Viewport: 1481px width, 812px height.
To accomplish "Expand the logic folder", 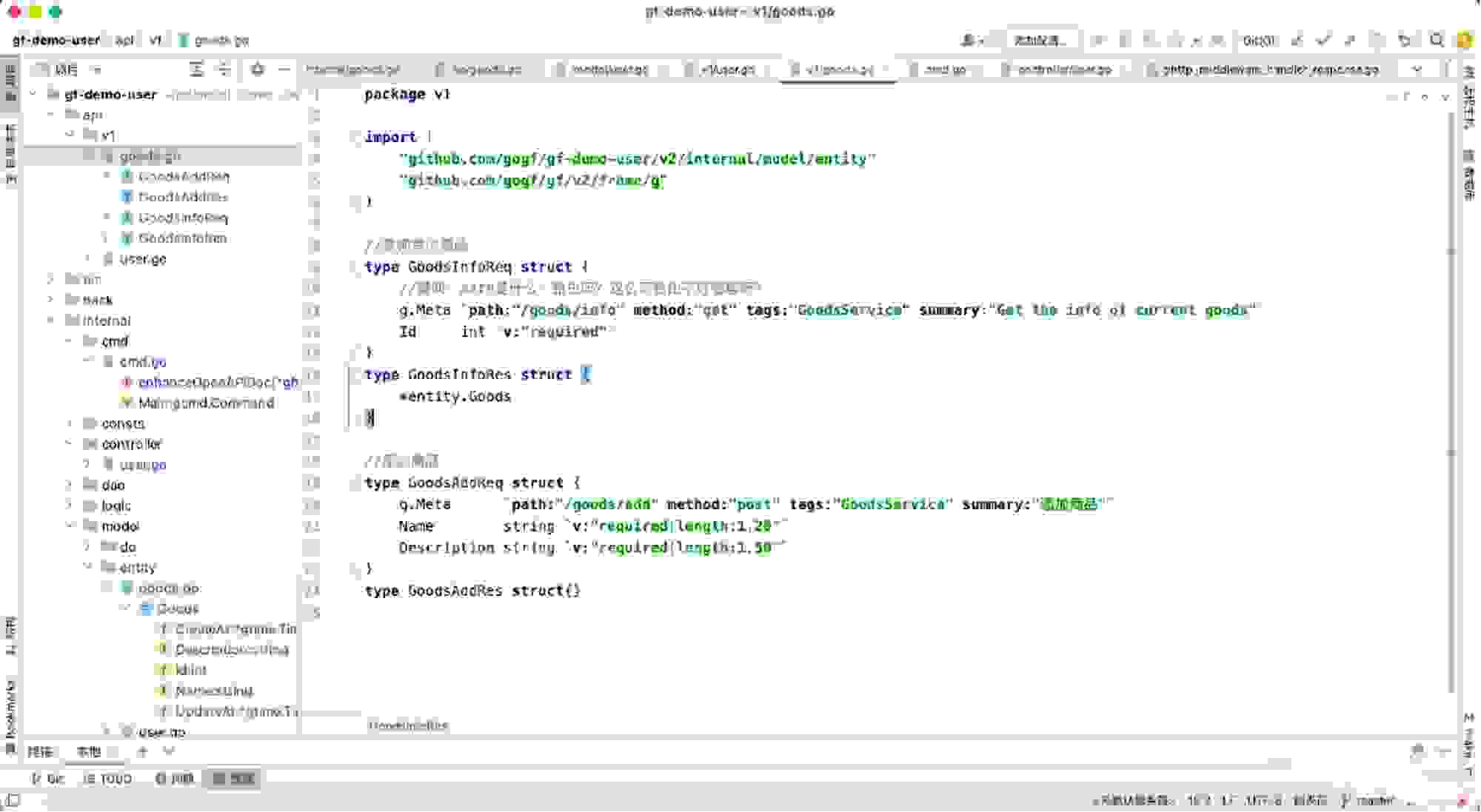I will tap(70, 506).
